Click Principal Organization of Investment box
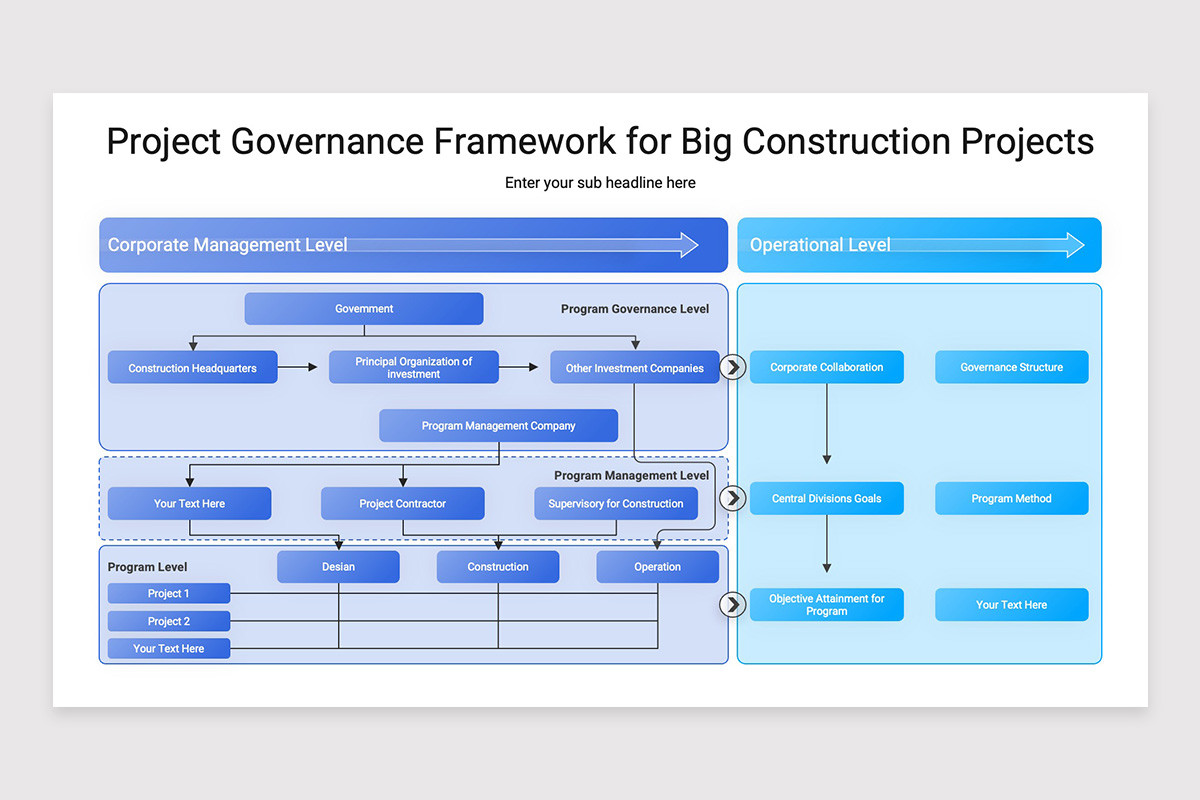The height and width of the screenshot is (800, 1200). pos(413,368)
